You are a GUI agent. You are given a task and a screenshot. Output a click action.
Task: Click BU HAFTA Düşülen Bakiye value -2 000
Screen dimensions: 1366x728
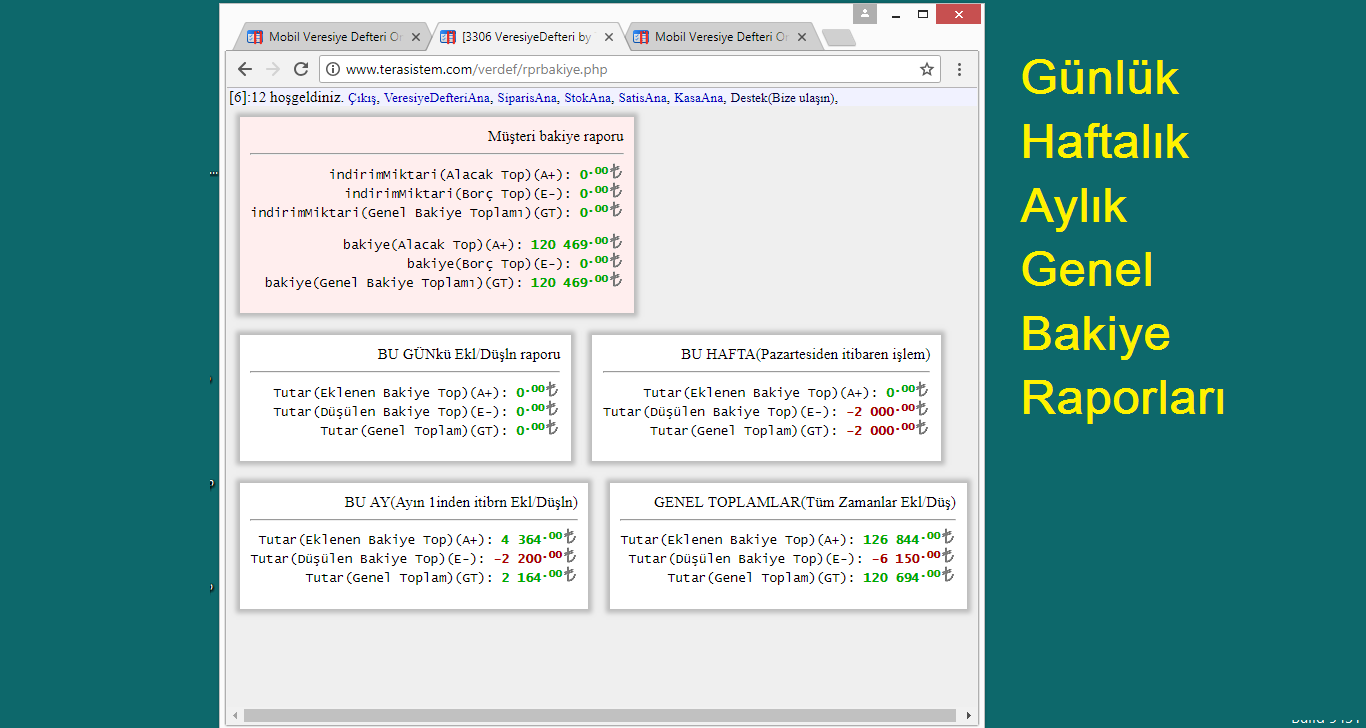887,411
